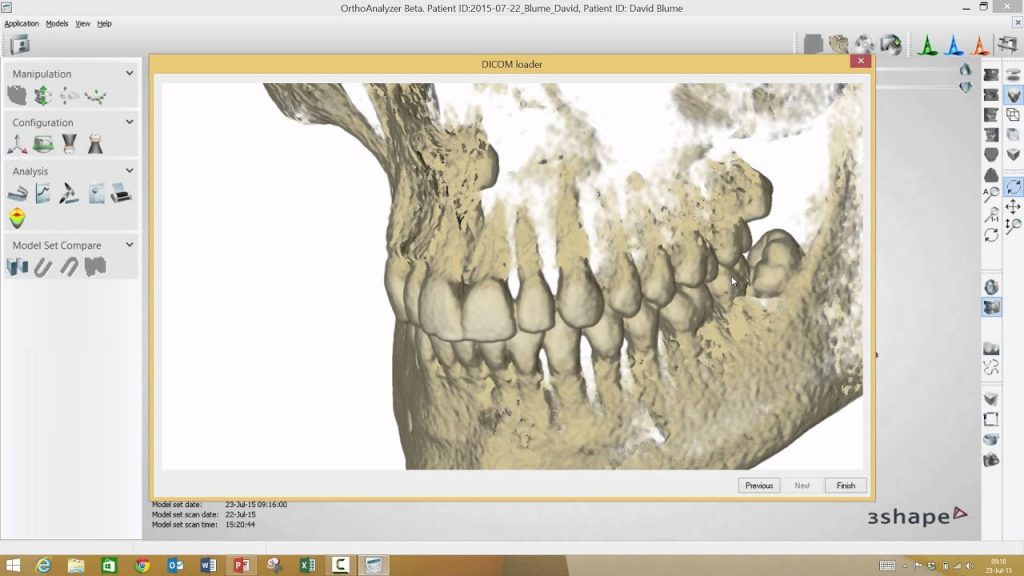1024x576 pixels.
Task: Collapse the Manipulation panel
Action: tap(129, 73)
